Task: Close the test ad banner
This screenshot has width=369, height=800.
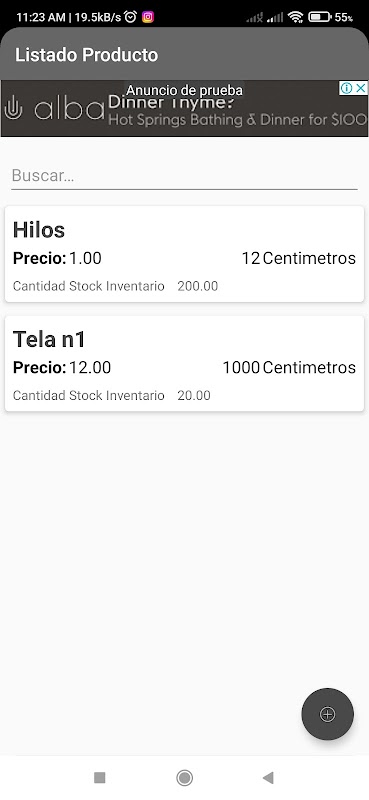Action: tap(361, 88)
